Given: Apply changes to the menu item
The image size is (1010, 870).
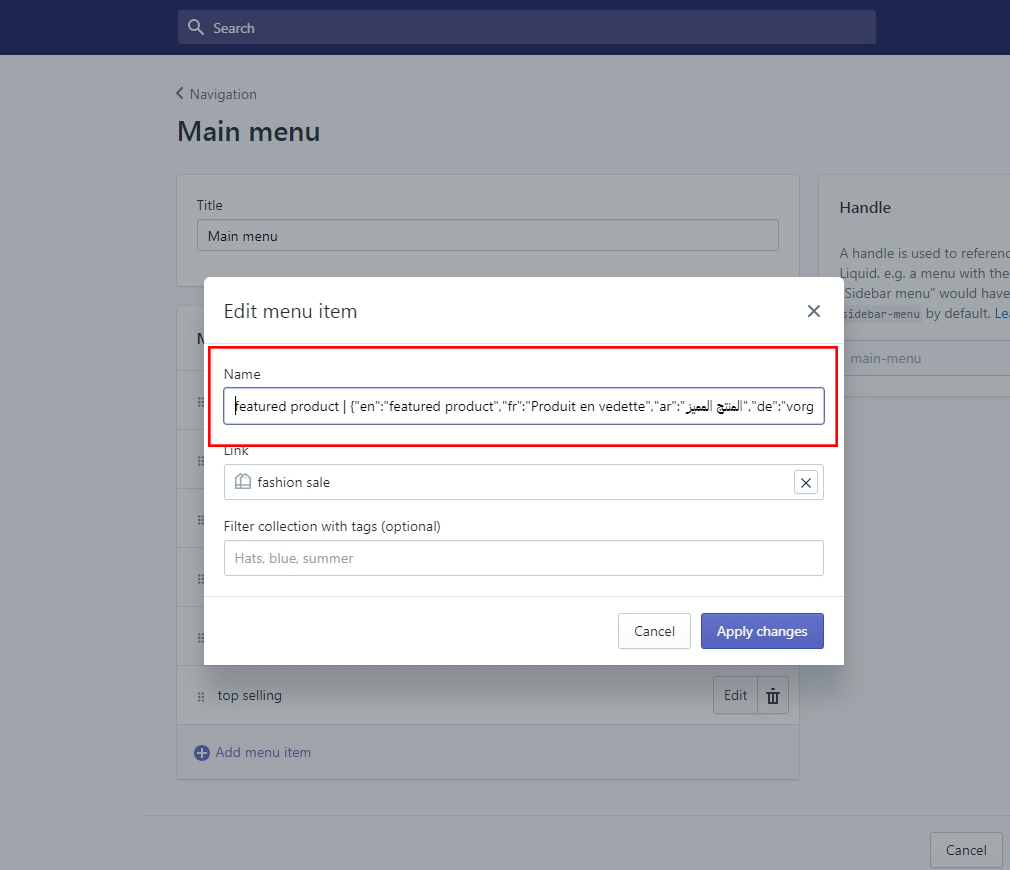Looking at the screenshot, I should tap(761, 631).
